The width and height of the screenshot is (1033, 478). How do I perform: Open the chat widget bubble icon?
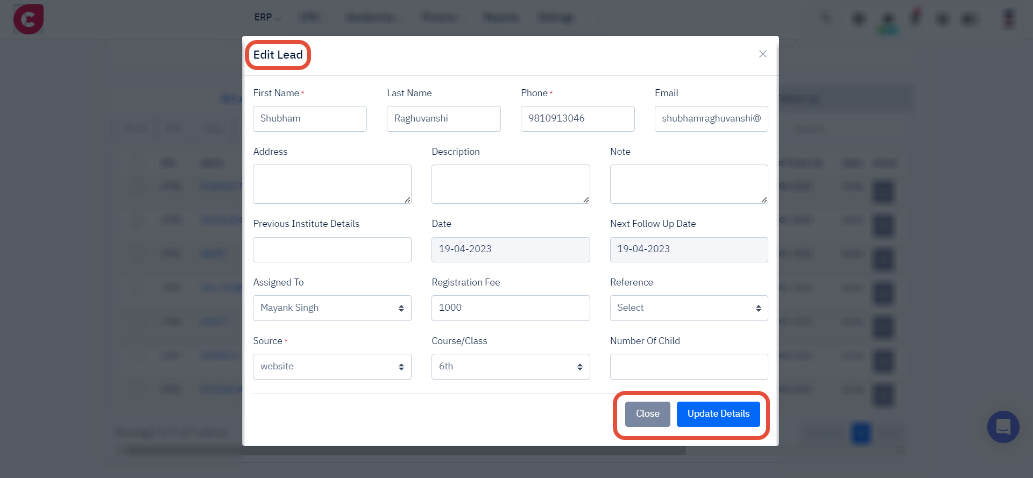click(x=1003, y=427)
